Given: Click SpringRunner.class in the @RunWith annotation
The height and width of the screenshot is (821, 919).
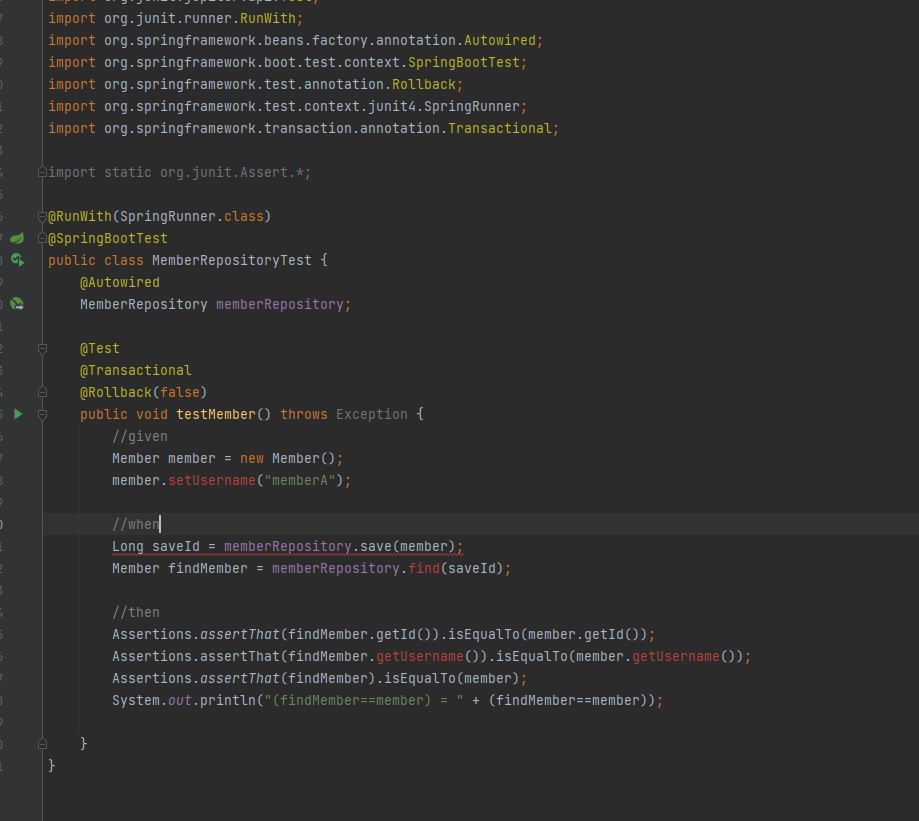Looking at the screenshot, I should coord(192,216).
